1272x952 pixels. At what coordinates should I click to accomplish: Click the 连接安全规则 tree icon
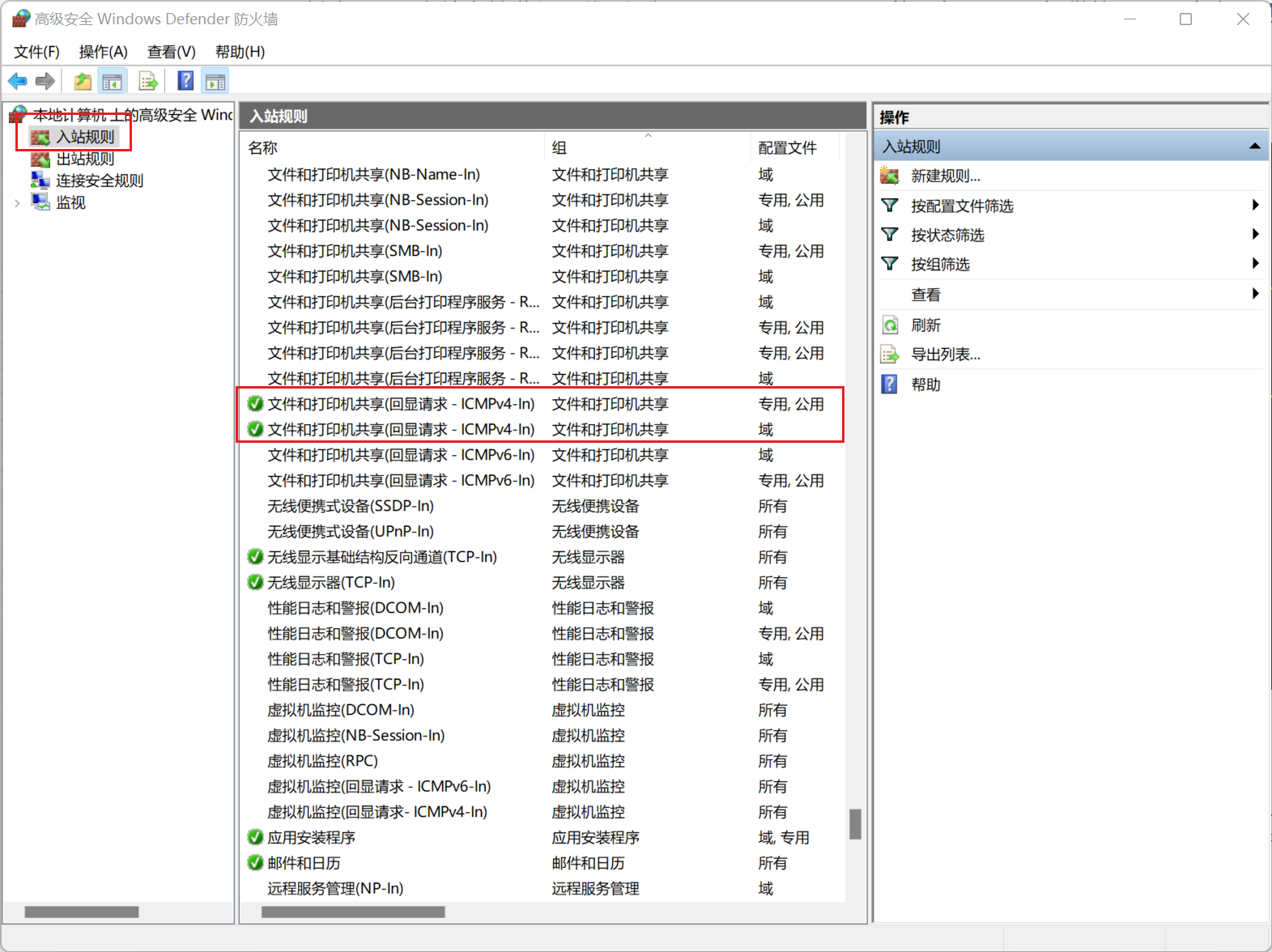click(x=40, y=180)
